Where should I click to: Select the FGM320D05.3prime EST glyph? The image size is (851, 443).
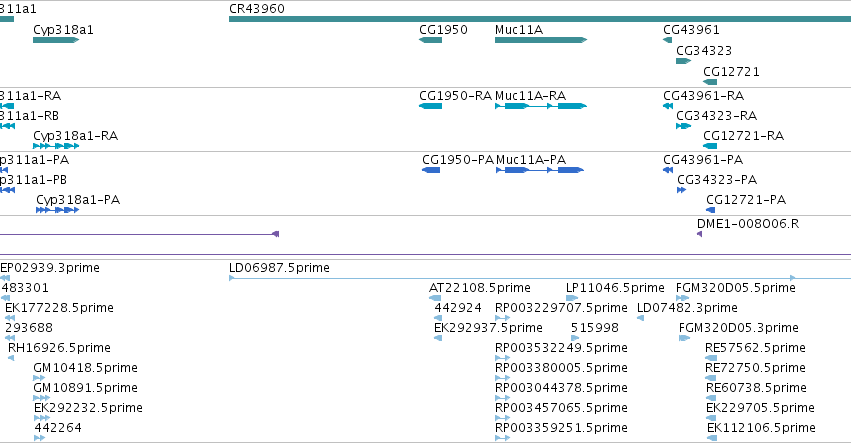coord(684,338)
